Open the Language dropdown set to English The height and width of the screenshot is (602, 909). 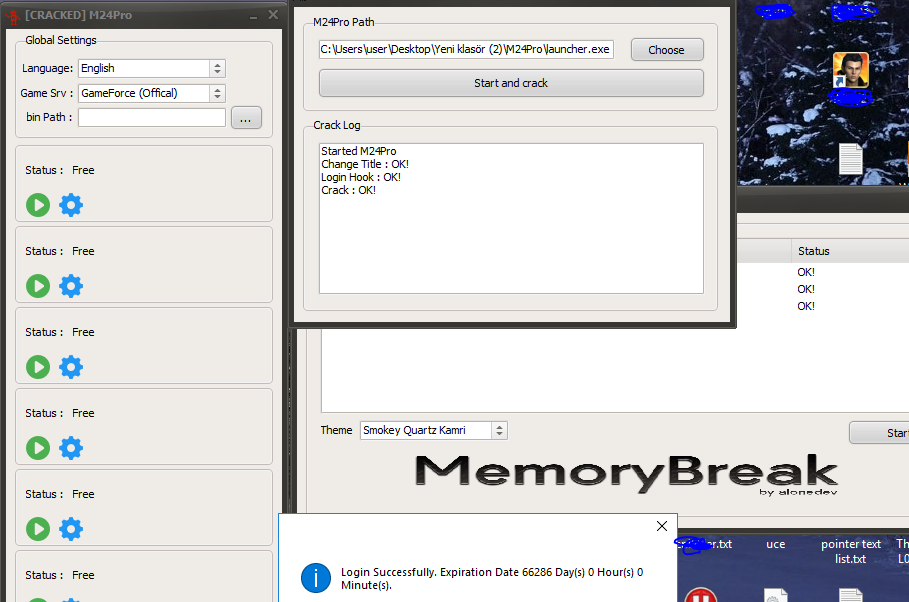pyautogui.click(x=152, y=68)
